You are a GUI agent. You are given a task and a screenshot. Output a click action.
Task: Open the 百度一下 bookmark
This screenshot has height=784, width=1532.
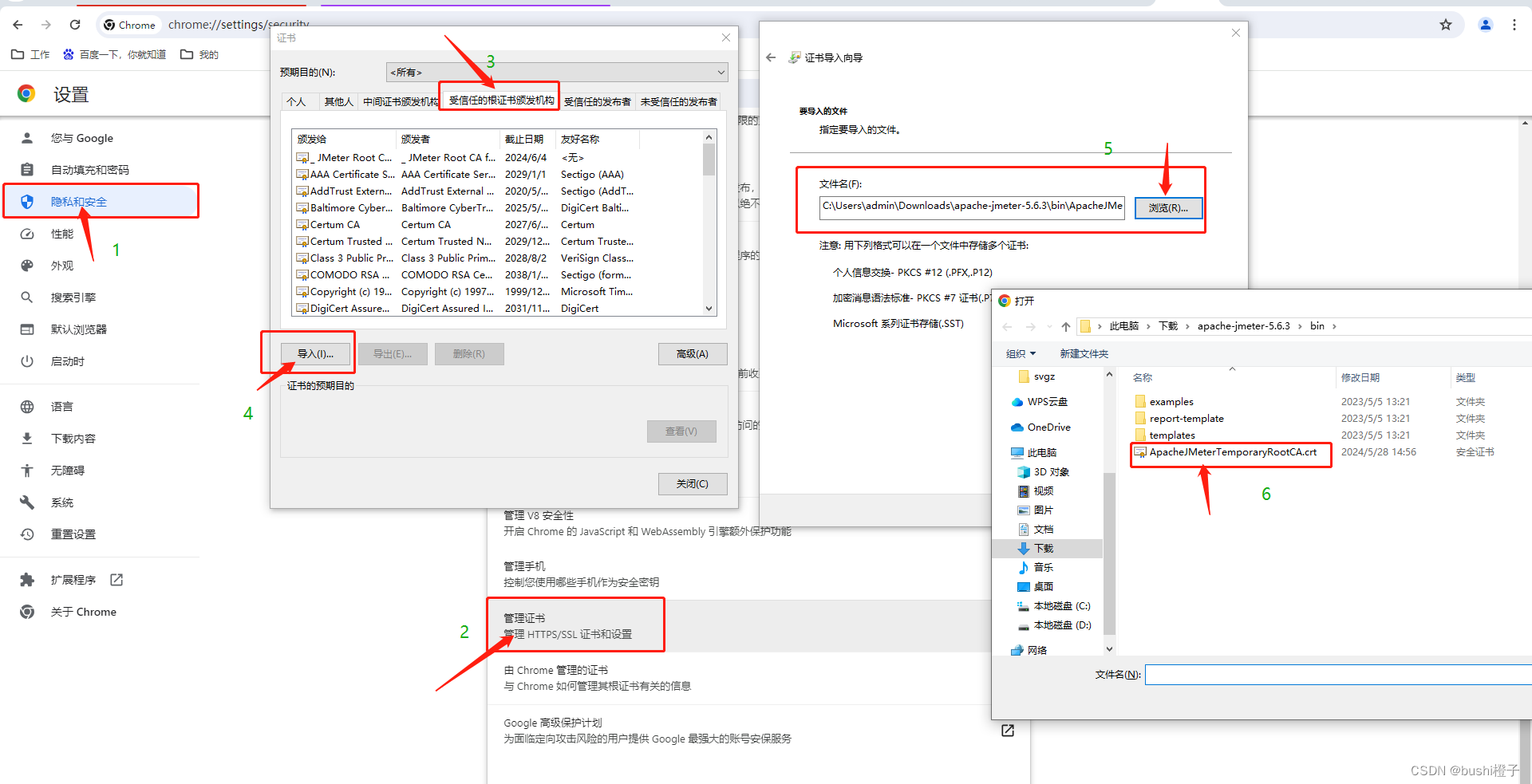(114, 54)
